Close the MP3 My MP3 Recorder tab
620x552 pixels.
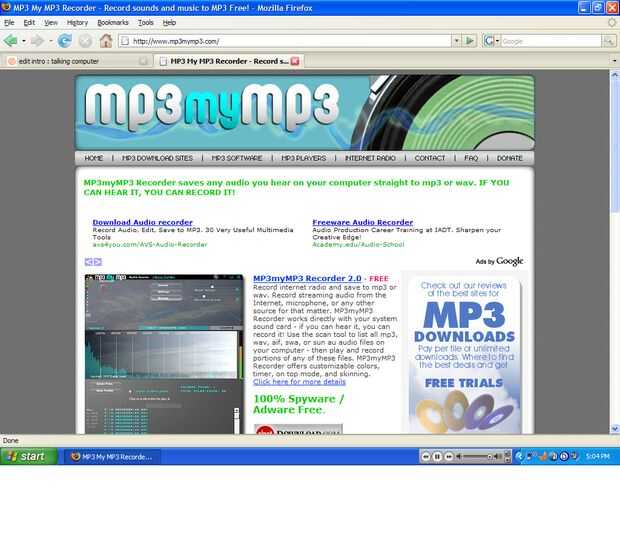[295, 61]
